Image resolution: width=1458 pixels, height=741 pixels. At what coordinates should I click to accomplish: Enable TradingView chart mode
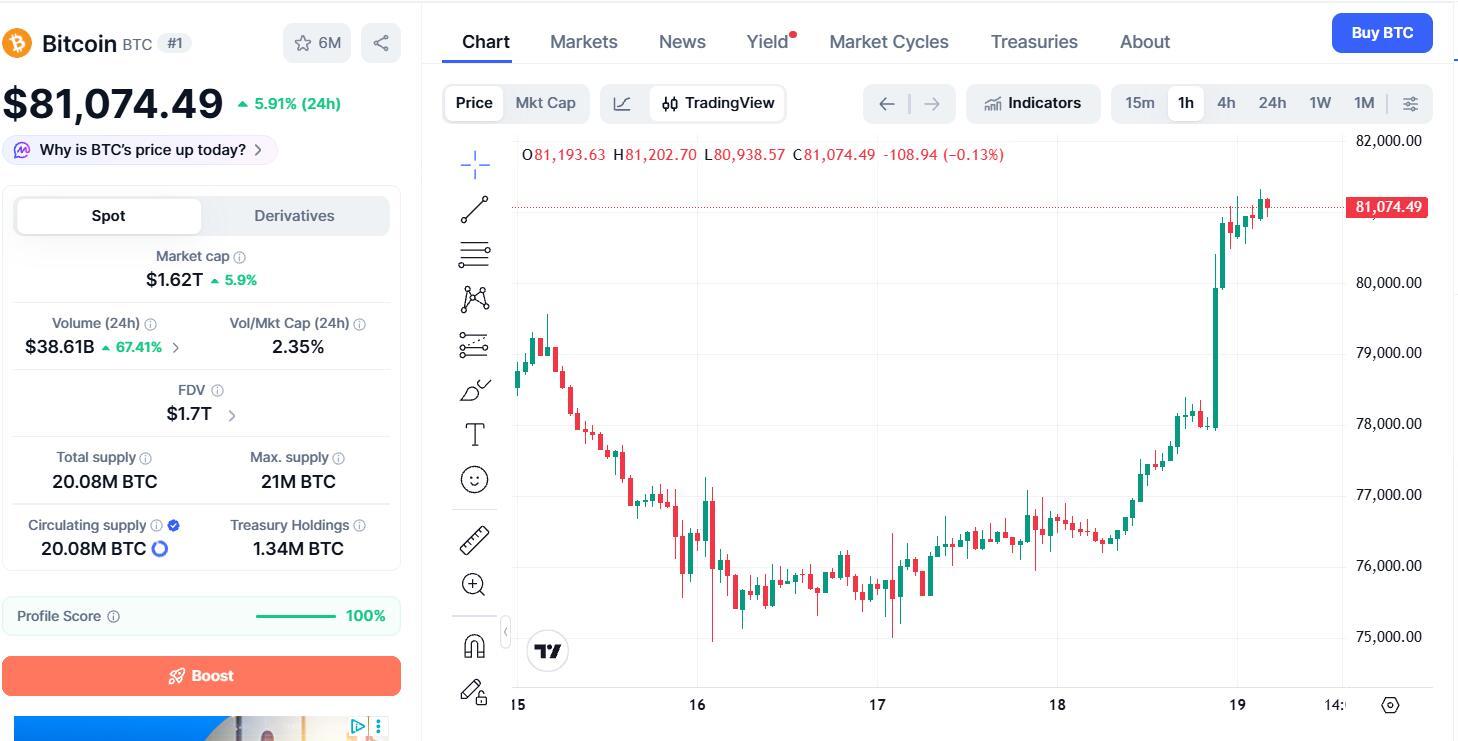717,103
